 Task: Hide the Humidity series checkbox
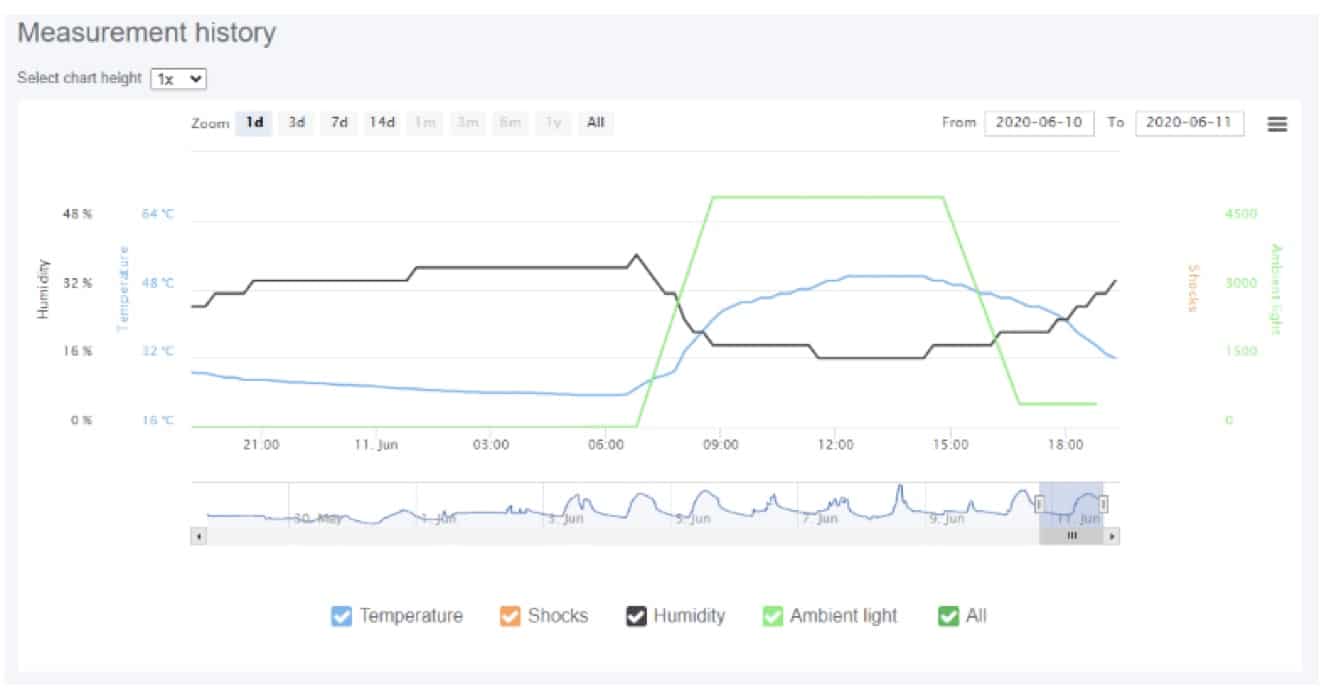pyautogui.click(x=636, y=616)
